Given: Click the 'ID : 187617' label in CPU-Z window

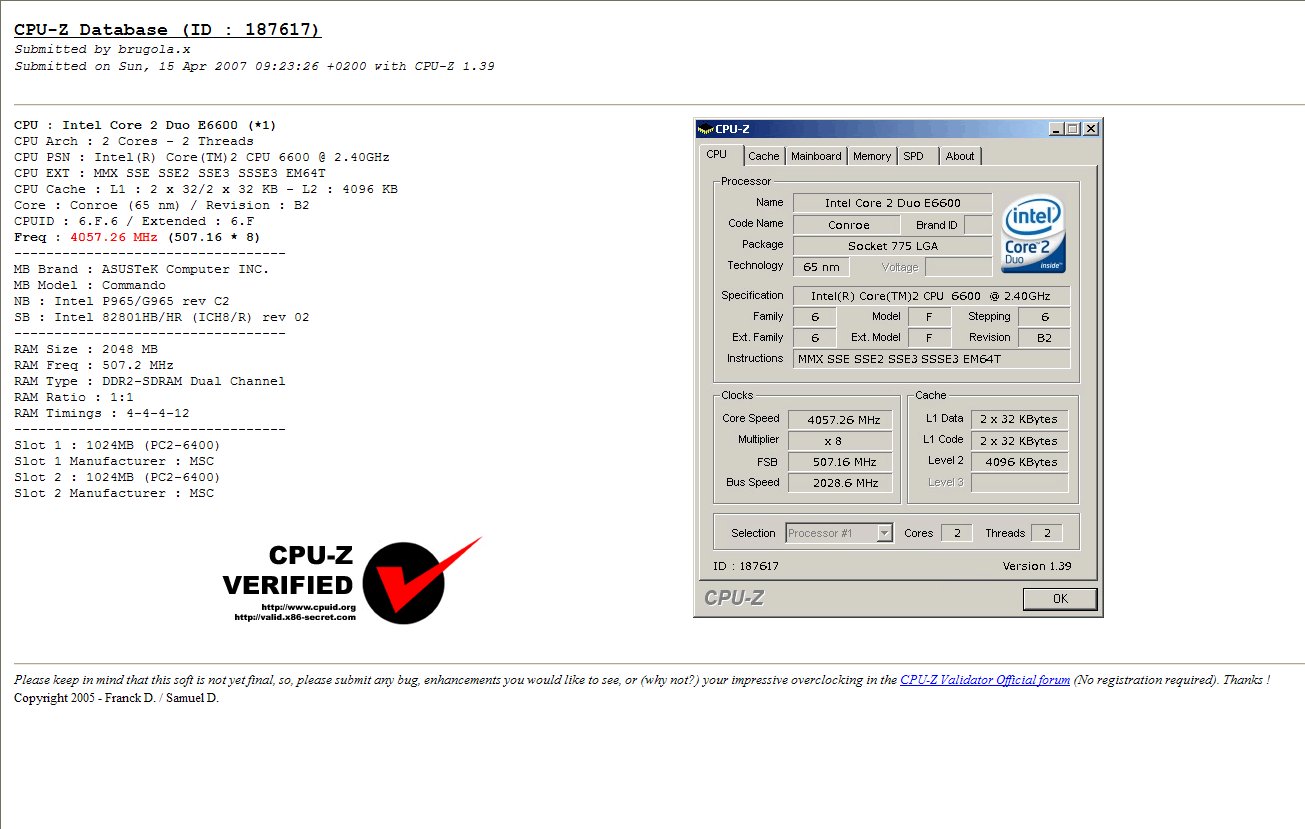Looking at the screenshot, I should click(x=746, y=566).
